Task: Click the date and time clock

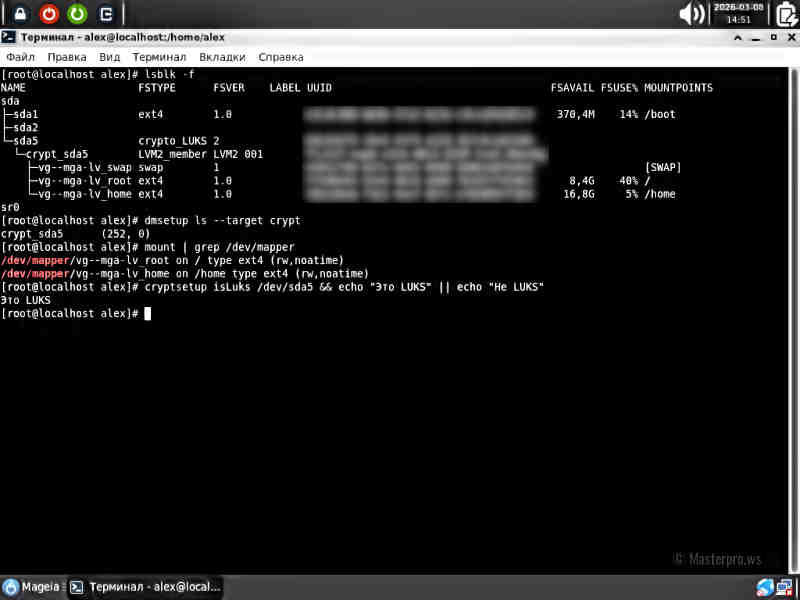Action: click(x=738, y=13)
